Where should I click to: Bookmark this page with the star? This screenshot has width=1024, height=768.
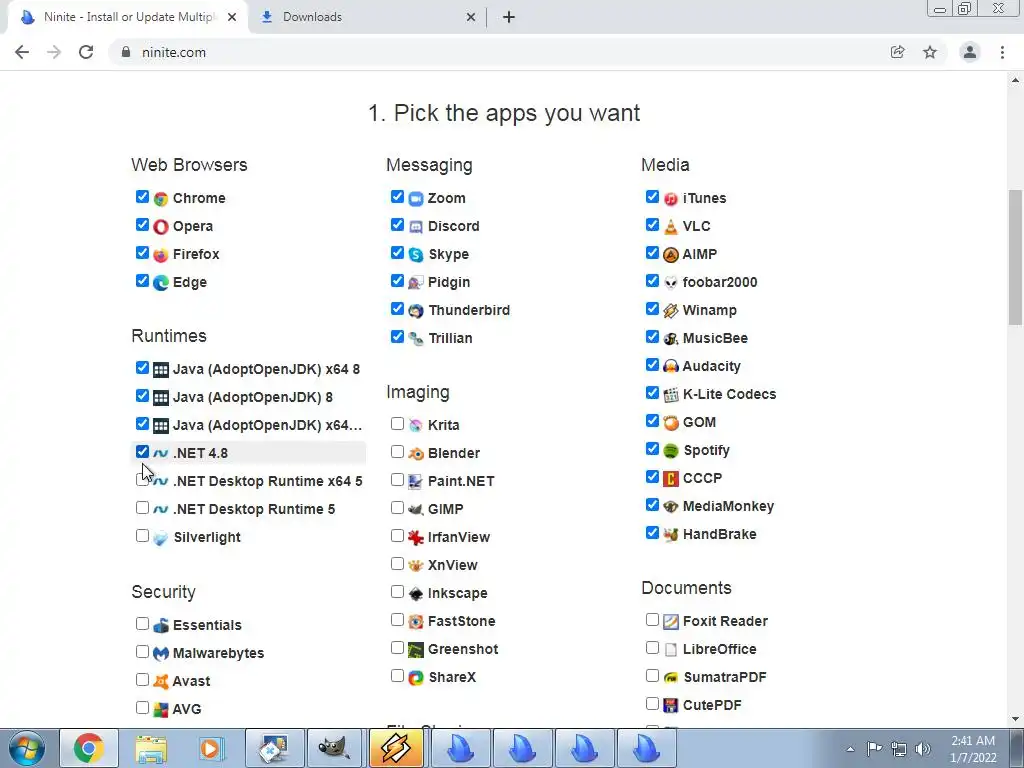(x=930, y=52)
